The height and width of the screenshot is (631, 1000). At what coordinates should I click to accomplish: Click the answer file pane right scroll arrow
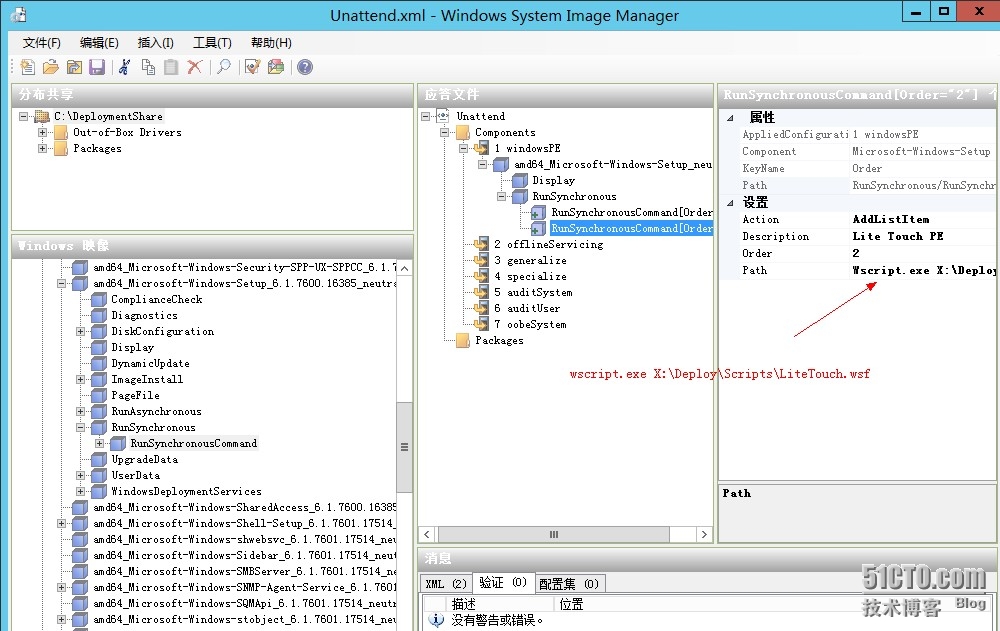click(704, 534)
